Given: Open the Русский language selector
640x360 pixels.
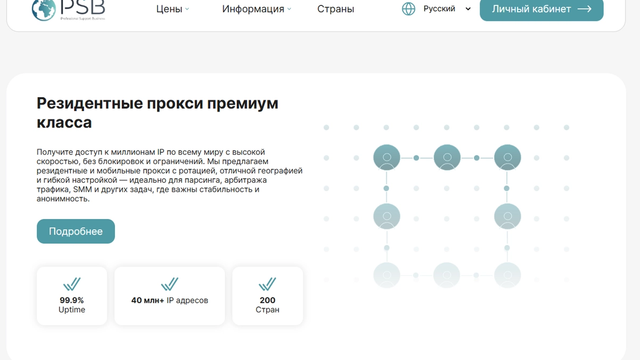Looking at the screenshot, I should 447,9.
